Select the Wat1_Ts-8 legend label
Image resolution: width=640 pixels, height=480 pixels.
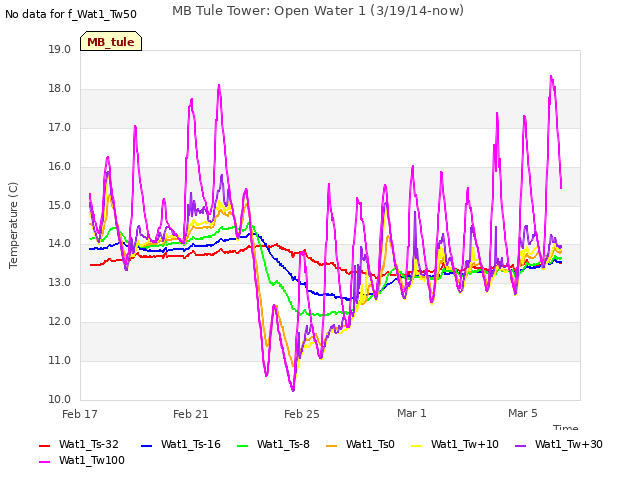(x=283, y=444)
